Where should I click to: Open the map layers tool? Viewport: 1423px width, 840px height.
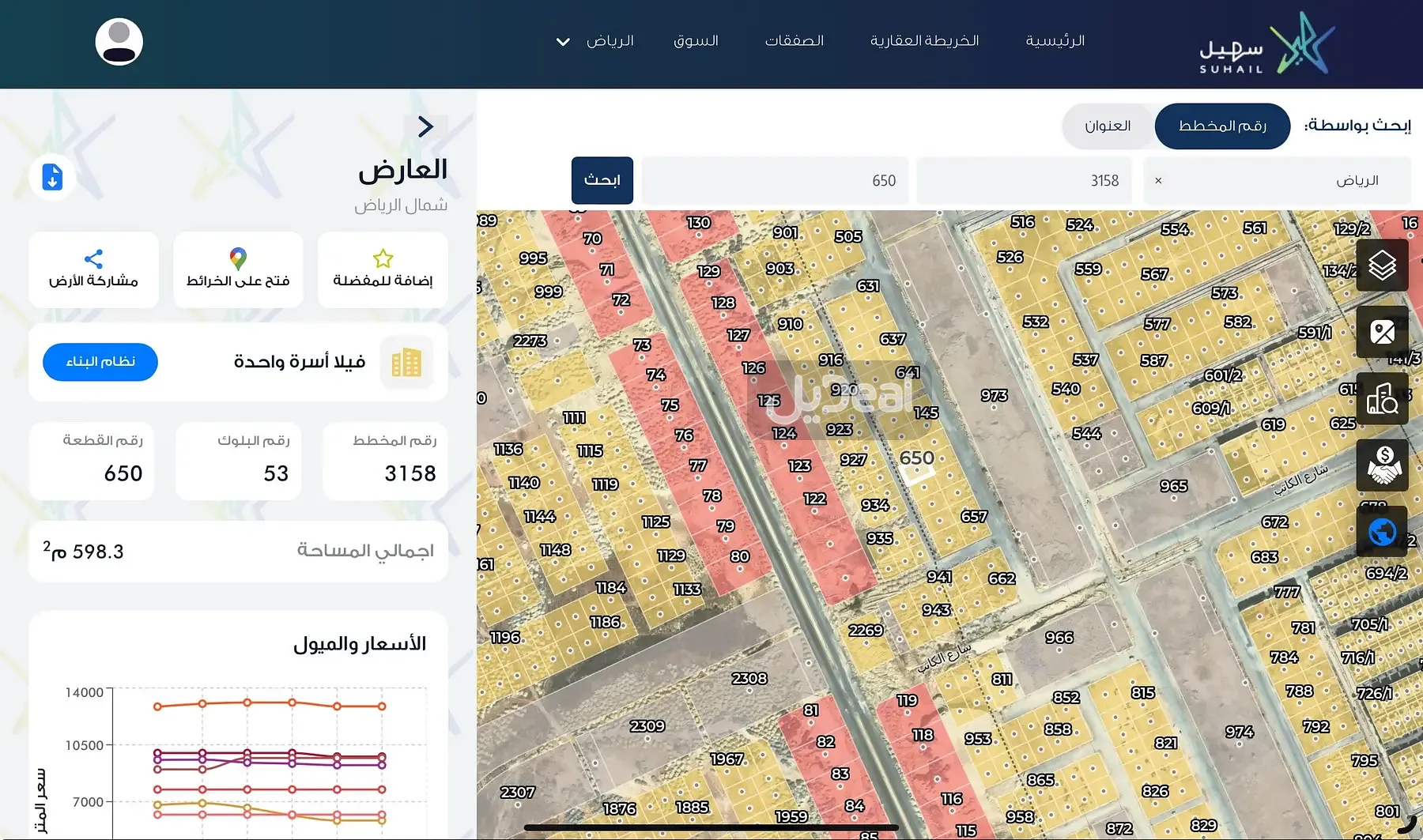(x=1382, y=266)
